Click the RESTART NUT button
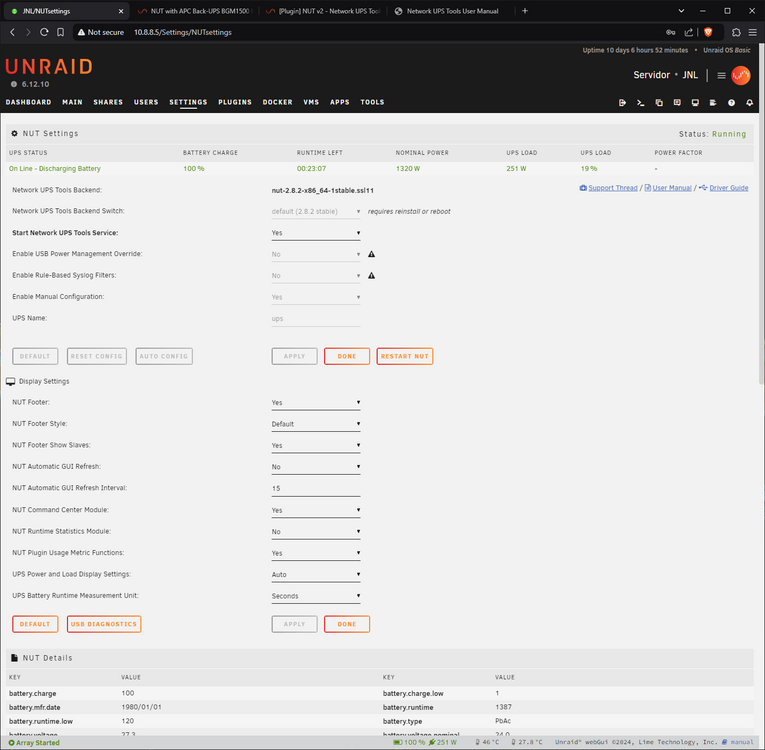The height and width of the screenshot is (750, 765). [x=404, y=356]
